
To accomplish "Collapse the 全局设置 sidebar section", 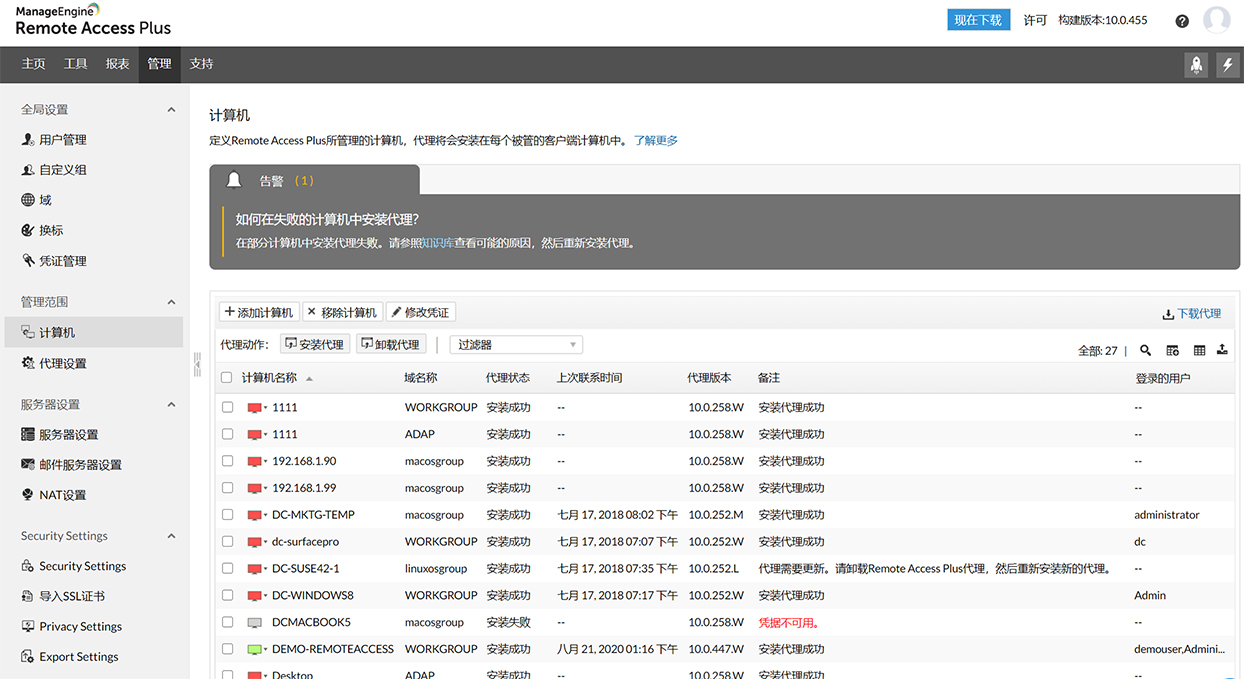I will (x=171, y=110).
